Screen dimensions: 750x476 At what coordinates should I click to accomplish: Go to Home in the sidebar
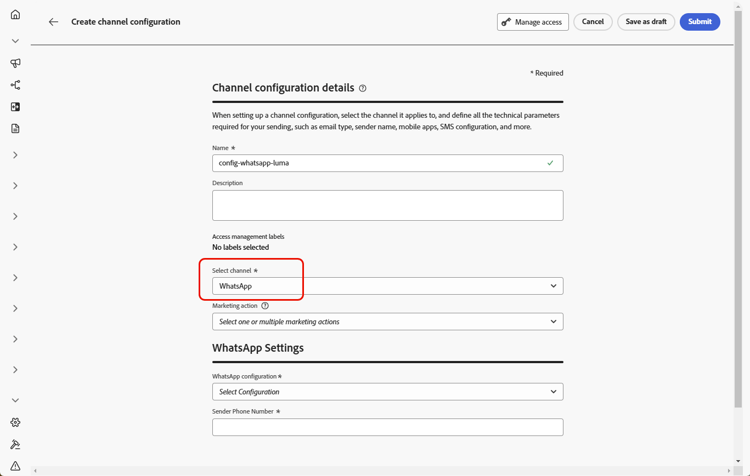coord(15,15)
